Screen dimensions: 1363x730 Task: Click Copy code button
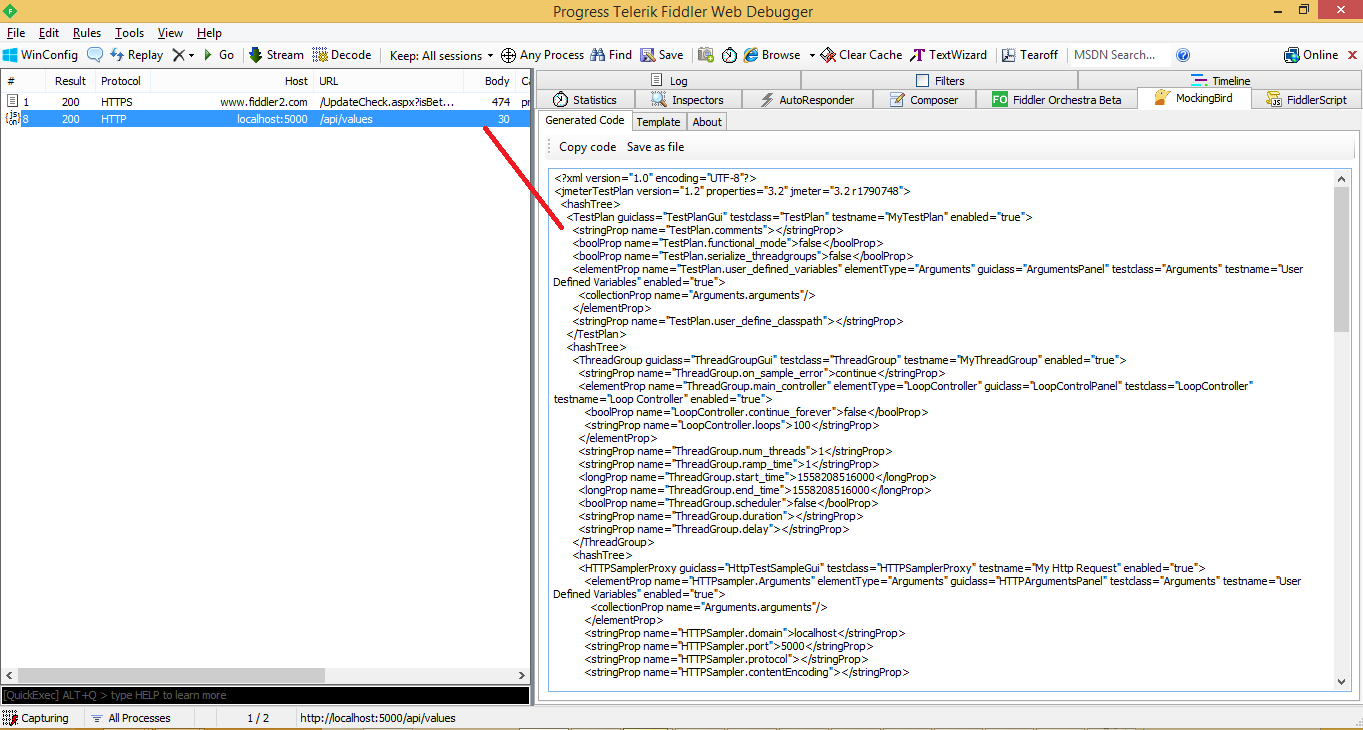coord(588,147)
